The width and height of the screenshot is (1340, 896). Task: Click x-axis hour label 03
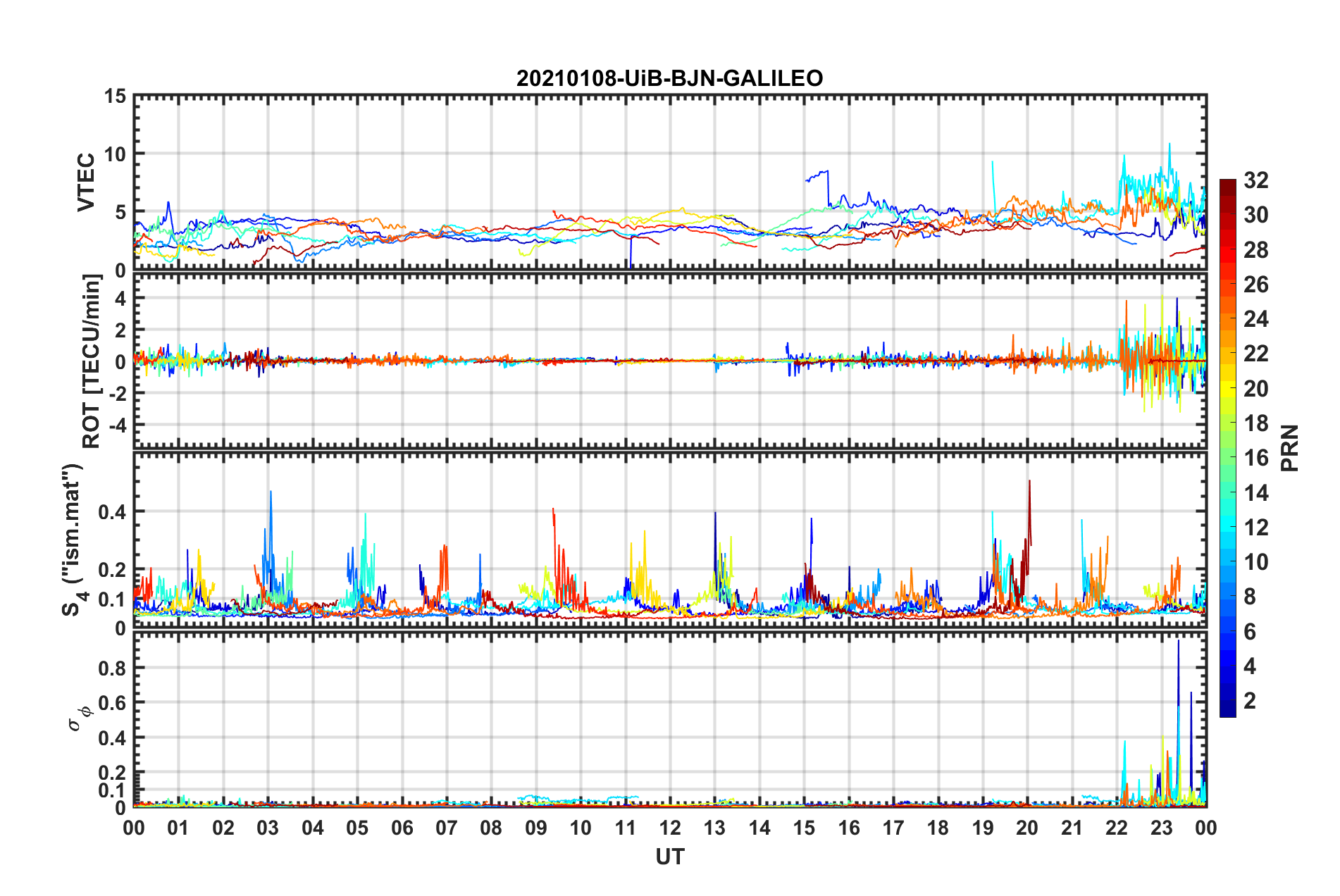(268, 828)
